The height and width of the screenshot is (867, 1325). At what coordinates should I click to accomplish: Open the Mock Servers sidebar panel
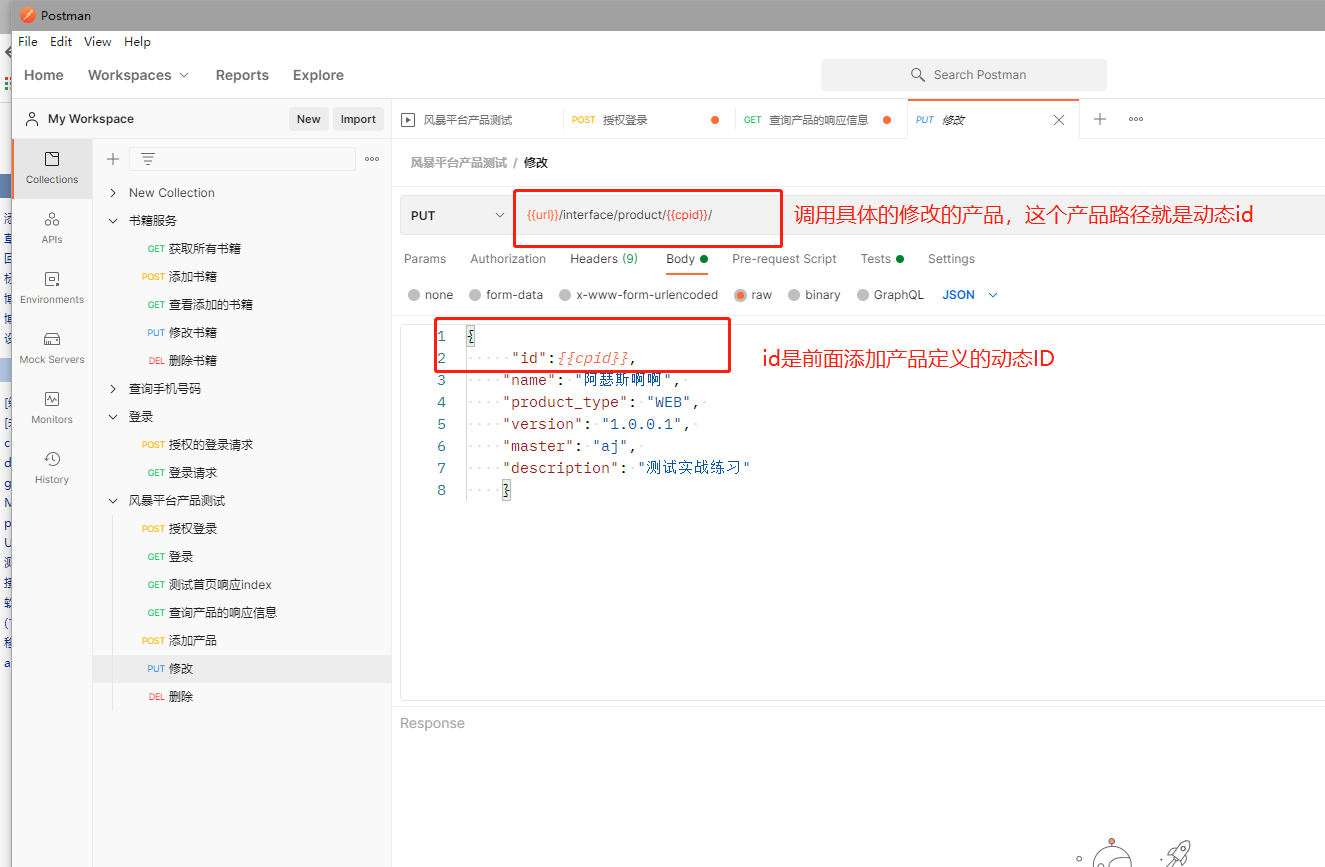[52, 348]
